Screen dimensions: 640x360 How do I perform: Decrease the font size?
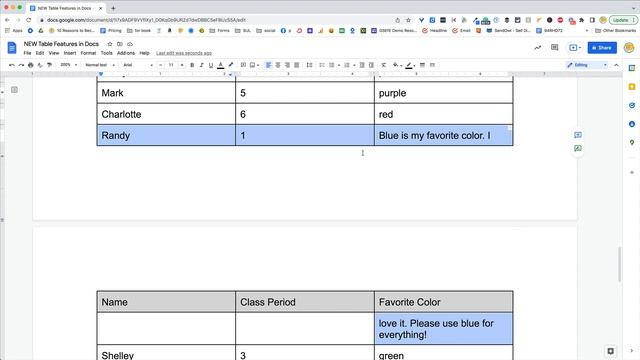point(160,65)
